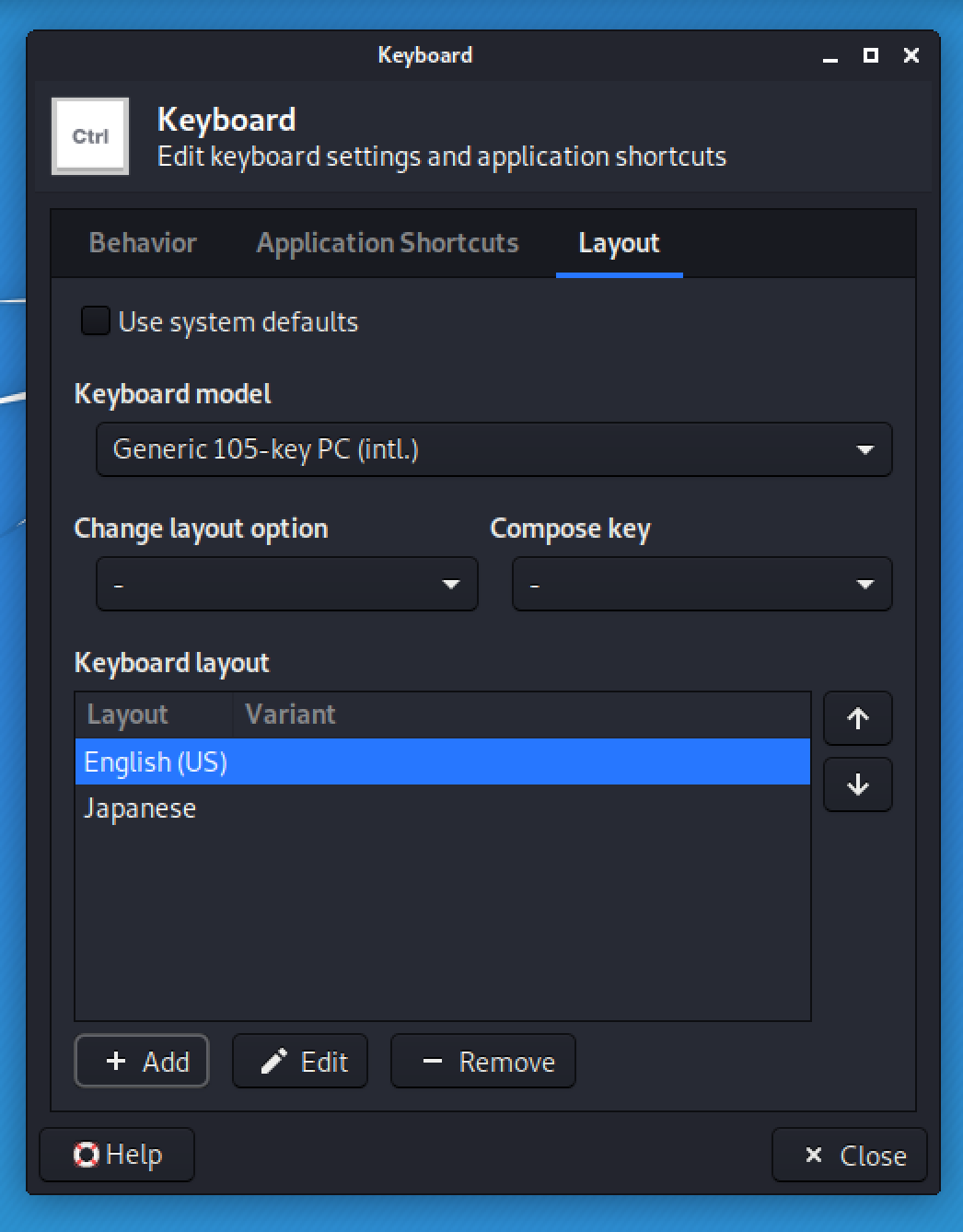The width and height of the screenshot is (963, 1232).
Task: Move selected layout down with arrow button
Action: (x=857, y=785)
